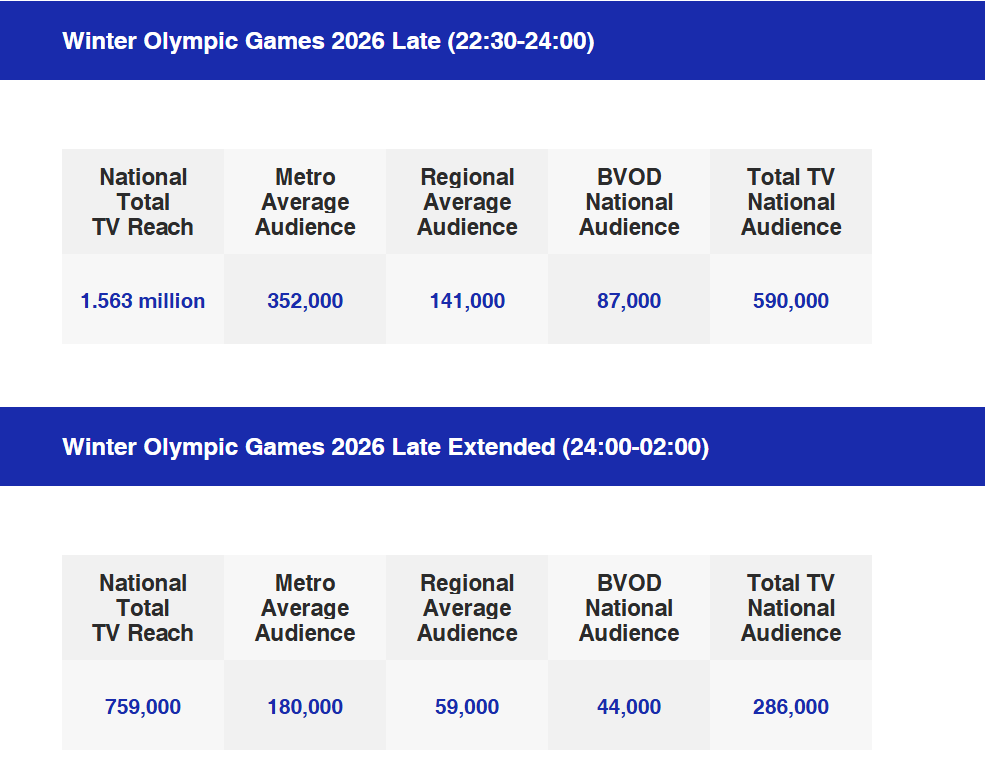
Task: Select the National Total TV Reach header above 759,000
Action: (x=143, y=608)
